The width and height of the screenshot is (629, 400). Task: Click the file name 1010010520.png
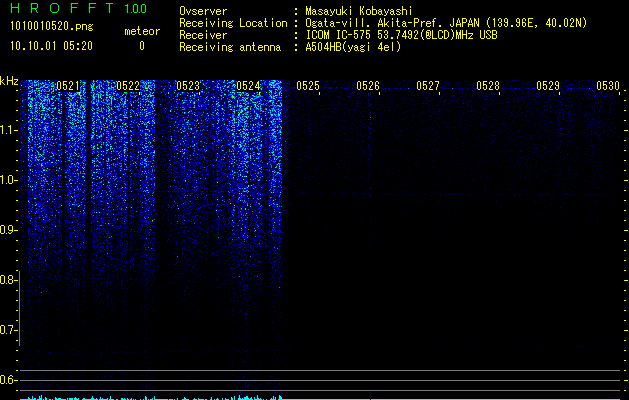52,27
